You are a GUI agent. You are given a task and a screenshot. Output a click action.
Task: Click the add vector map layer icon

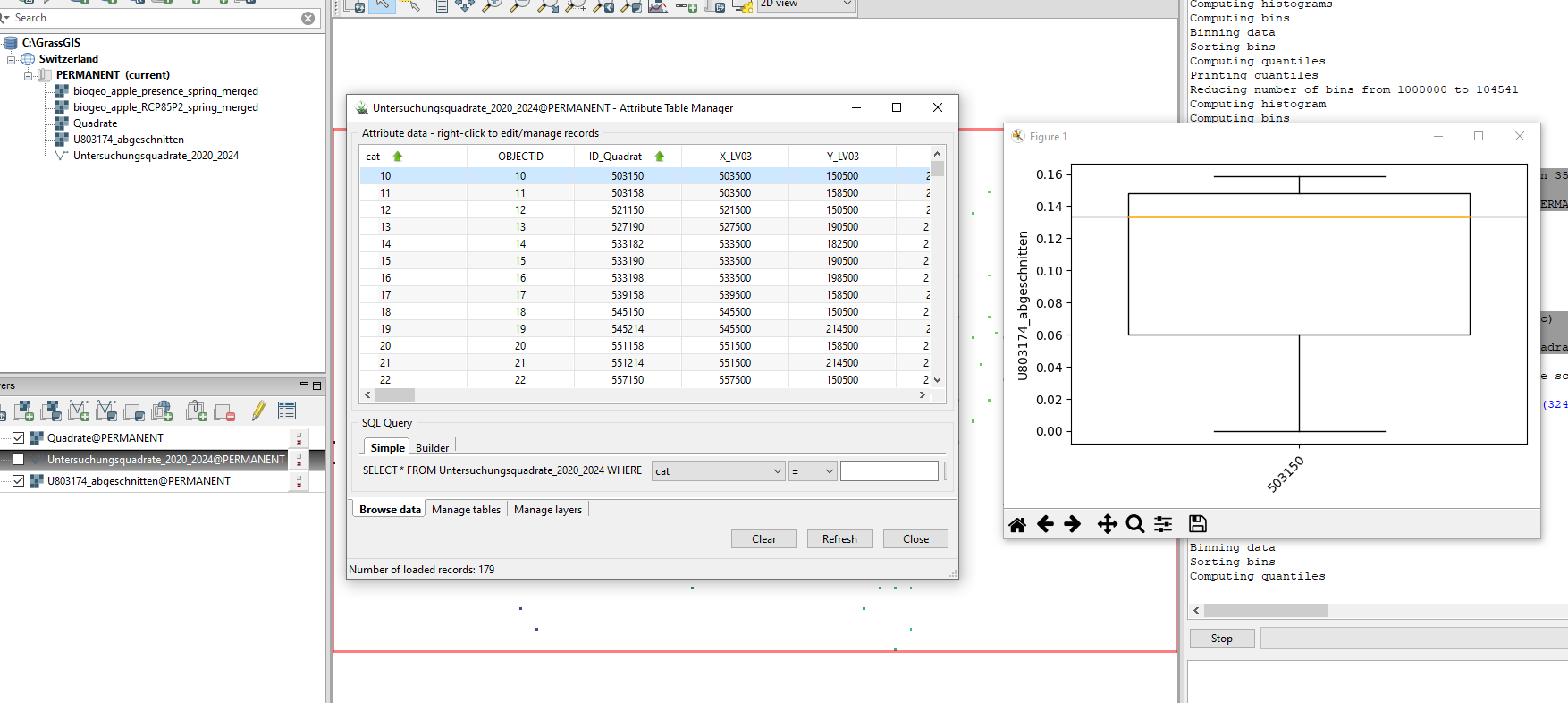[79, 411]
